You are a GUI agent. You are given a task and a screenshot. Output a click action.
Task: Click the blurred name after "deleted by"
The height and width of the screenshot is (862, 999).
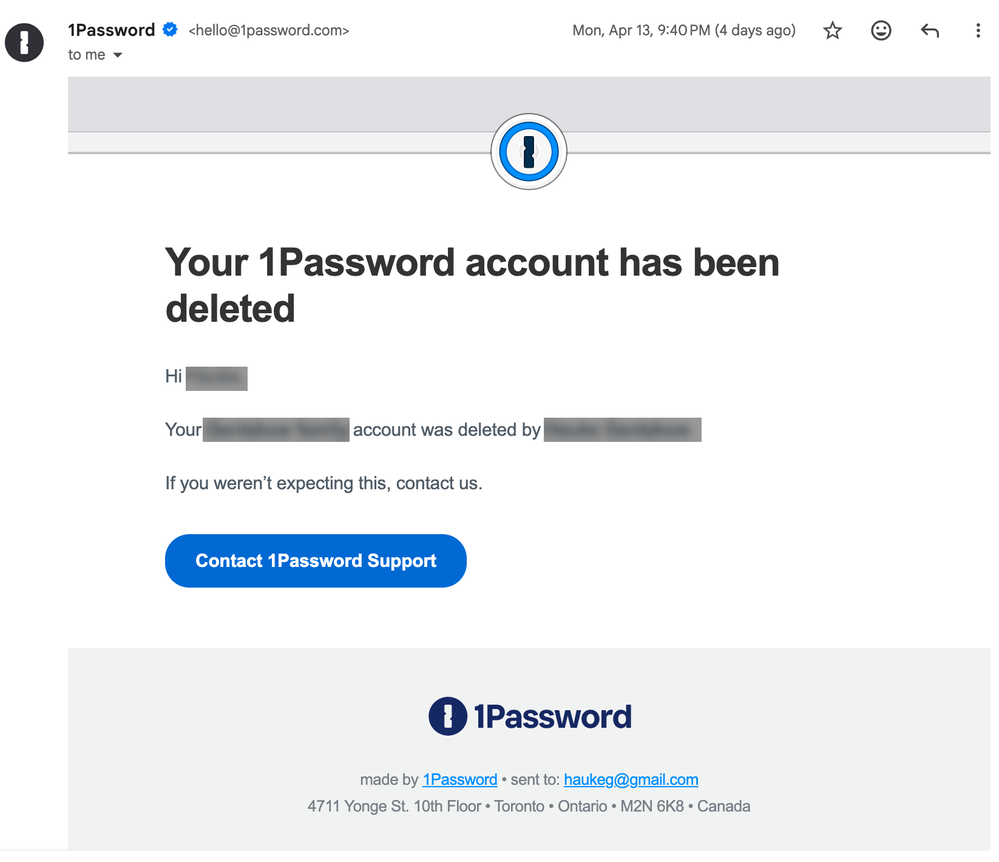(622, 431)
